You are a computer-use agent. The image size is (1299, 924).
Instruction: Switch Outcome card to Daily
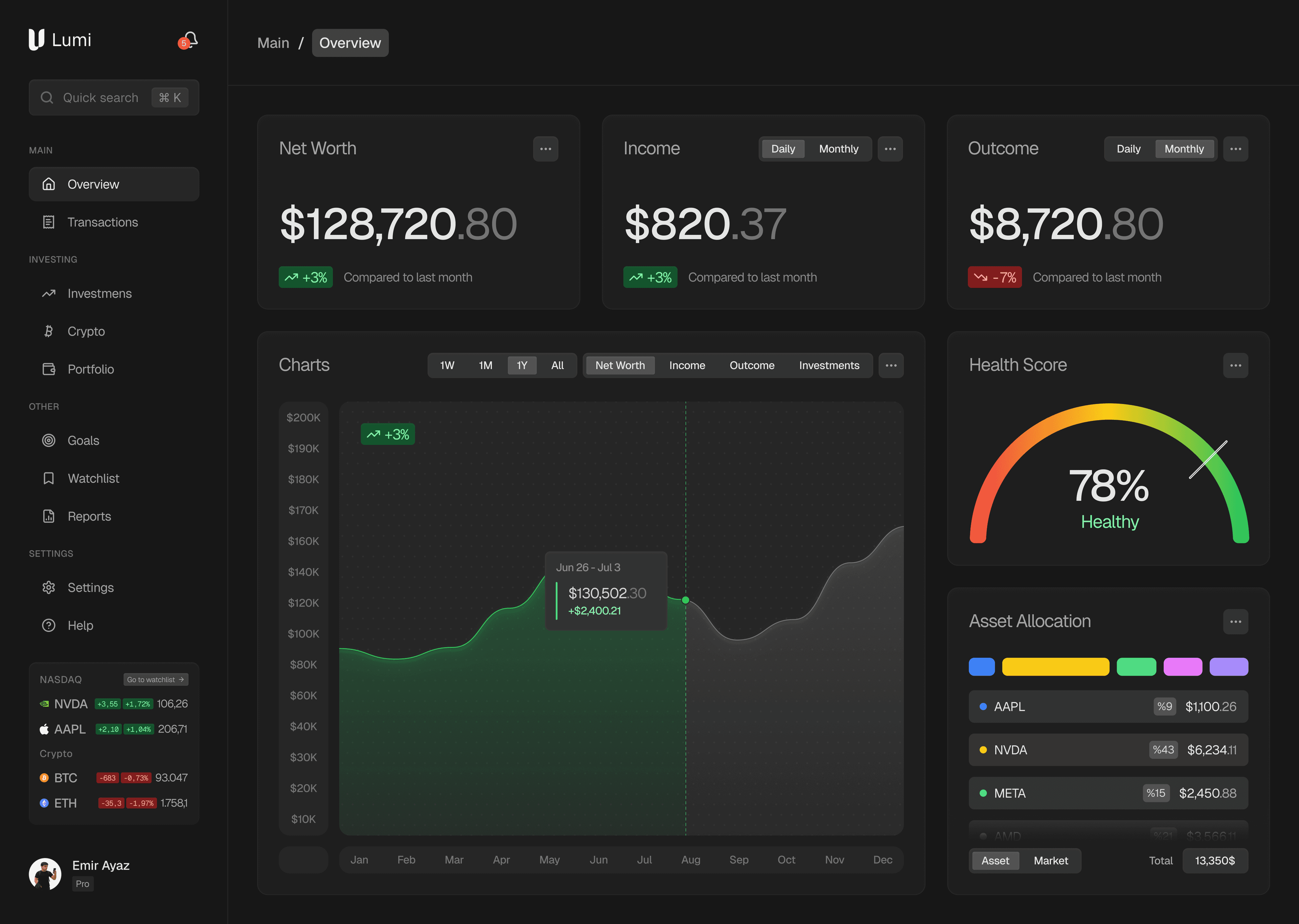(x=1129, y=149)
